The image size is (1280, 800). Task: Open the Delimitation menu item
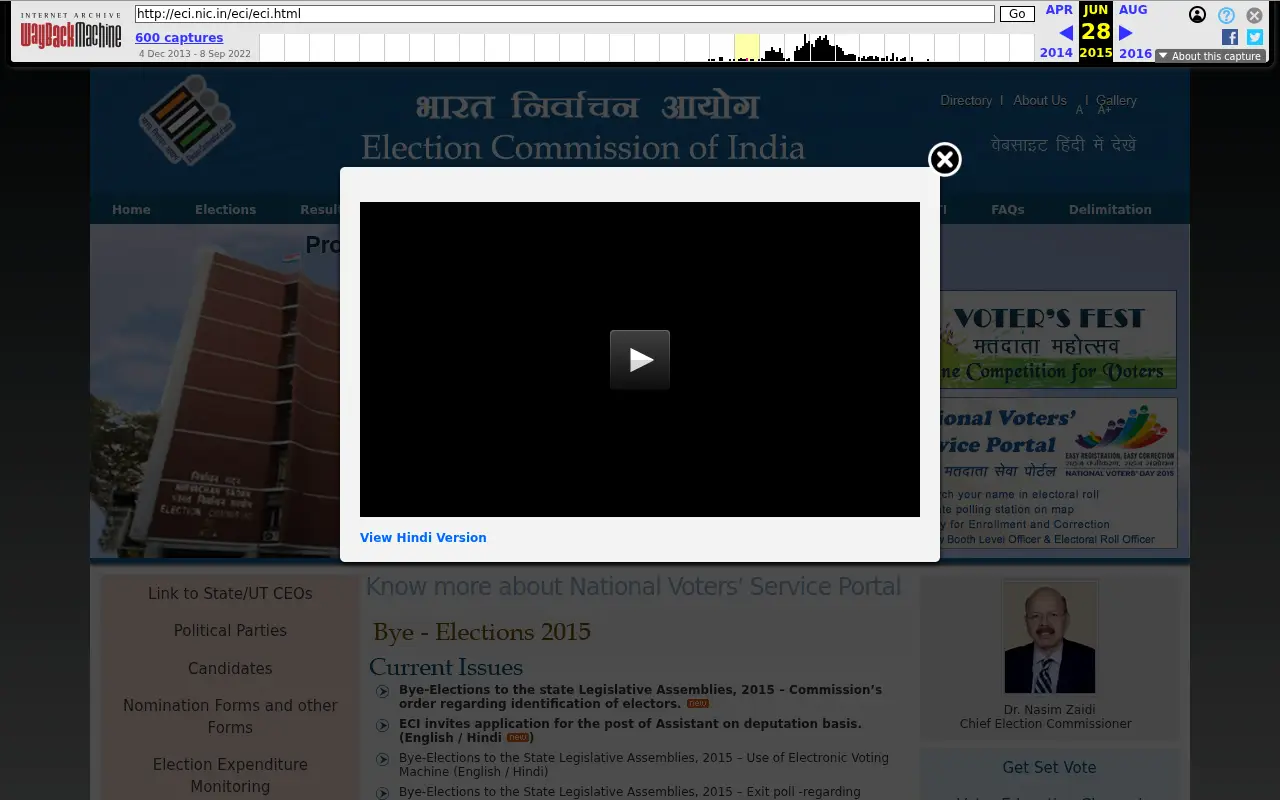pos(1110,209)
